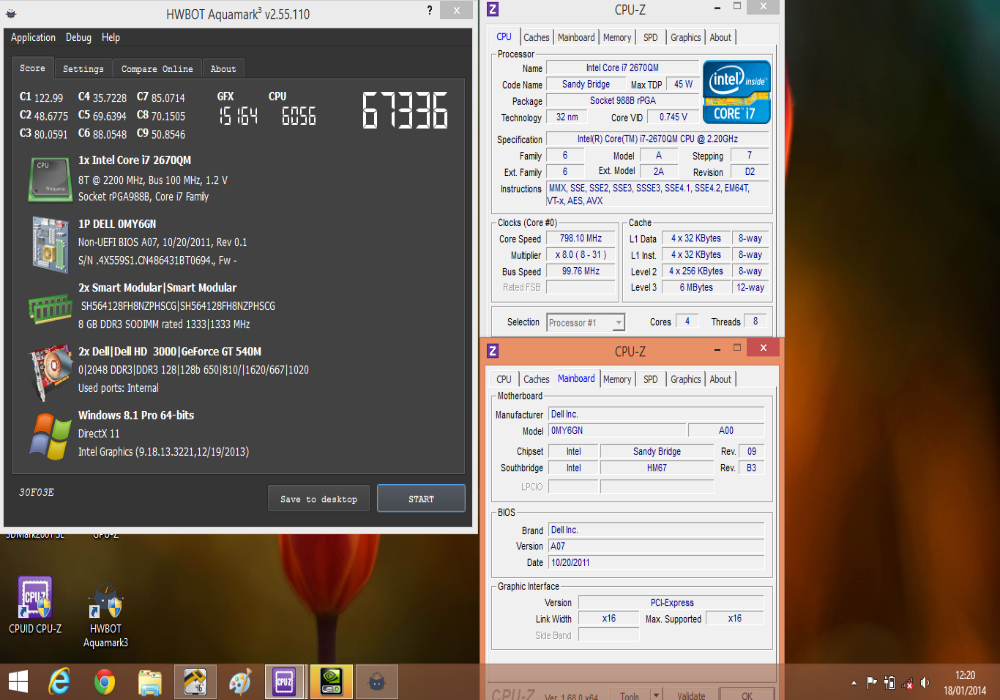
Task: Open CPU tab in lower CPU-Z window
Action: pos(504,379)
